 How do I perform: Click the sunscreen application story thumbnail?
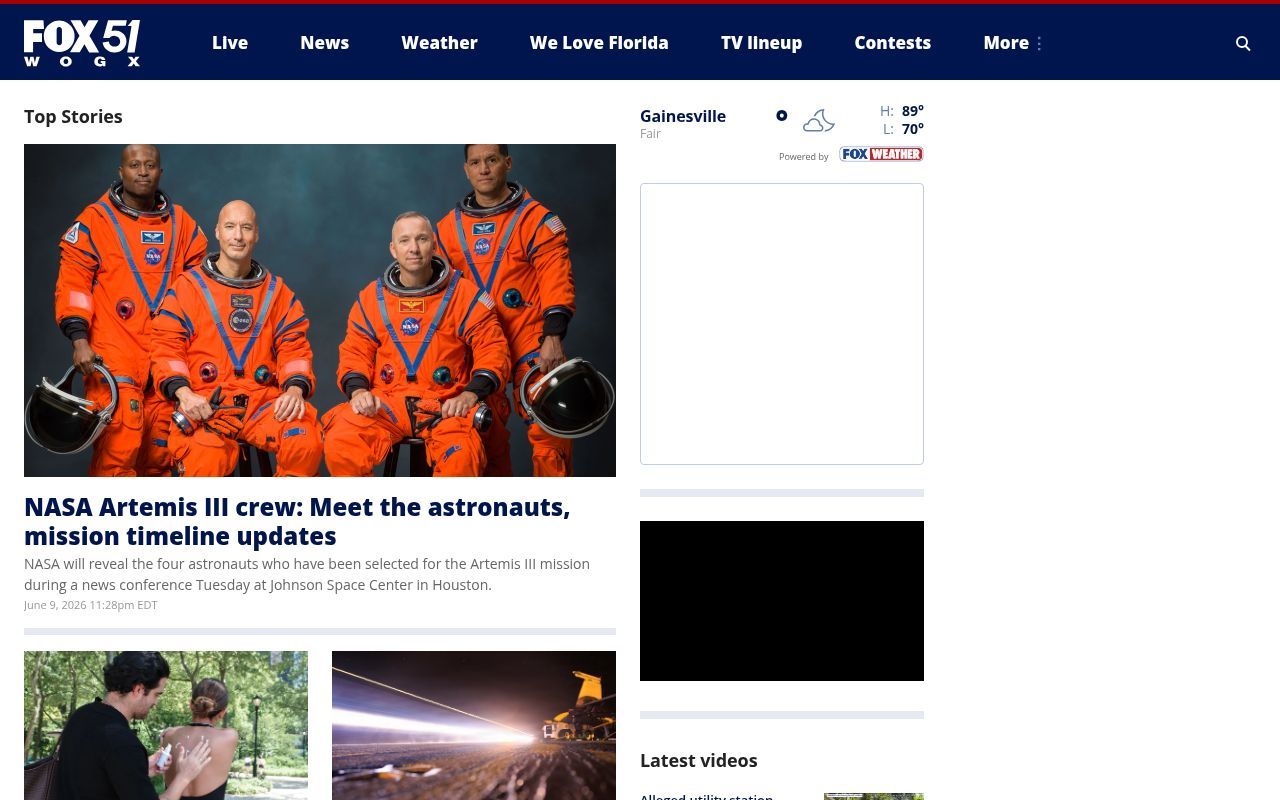(166, 725)
